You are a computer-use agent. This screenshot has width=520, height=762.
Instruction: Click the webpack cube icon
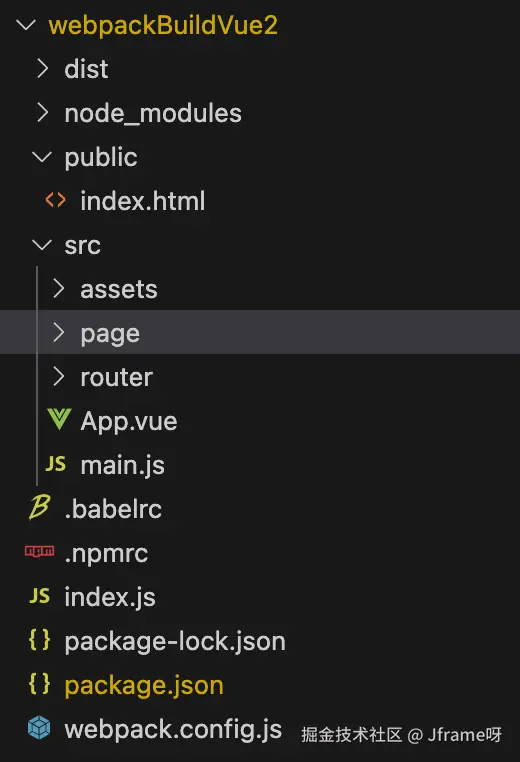coord(39,727)
